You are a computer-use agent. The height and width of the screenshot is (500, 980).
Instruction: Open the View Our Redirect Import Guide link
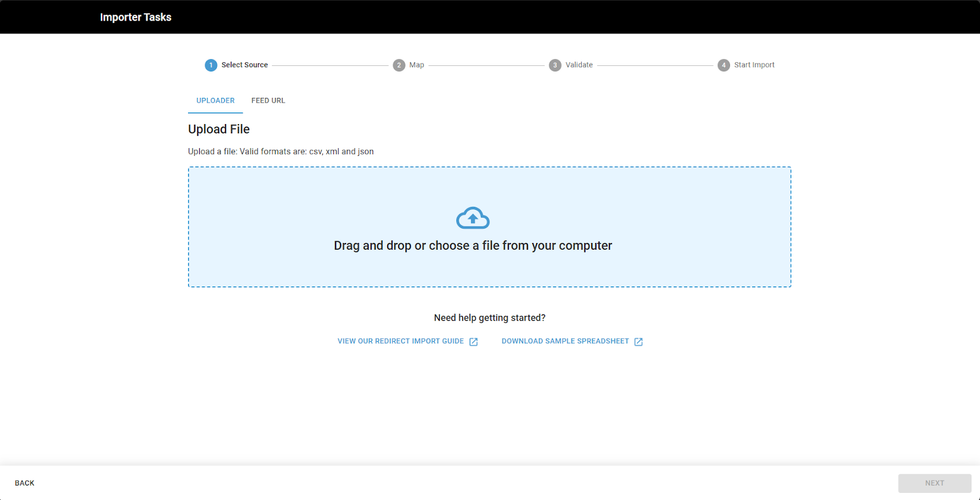click(400, 342)
